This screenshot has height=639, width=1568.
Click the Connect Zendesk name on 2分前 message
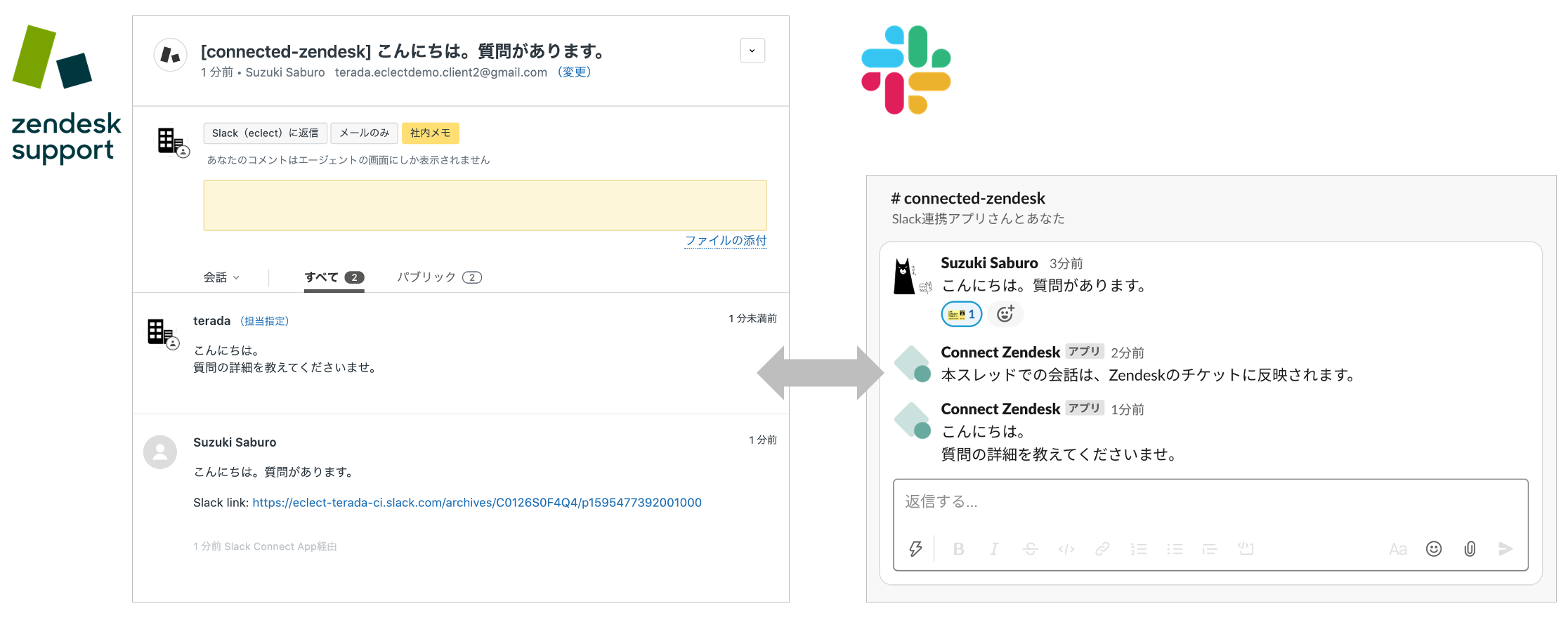[x=1000, y=353]
